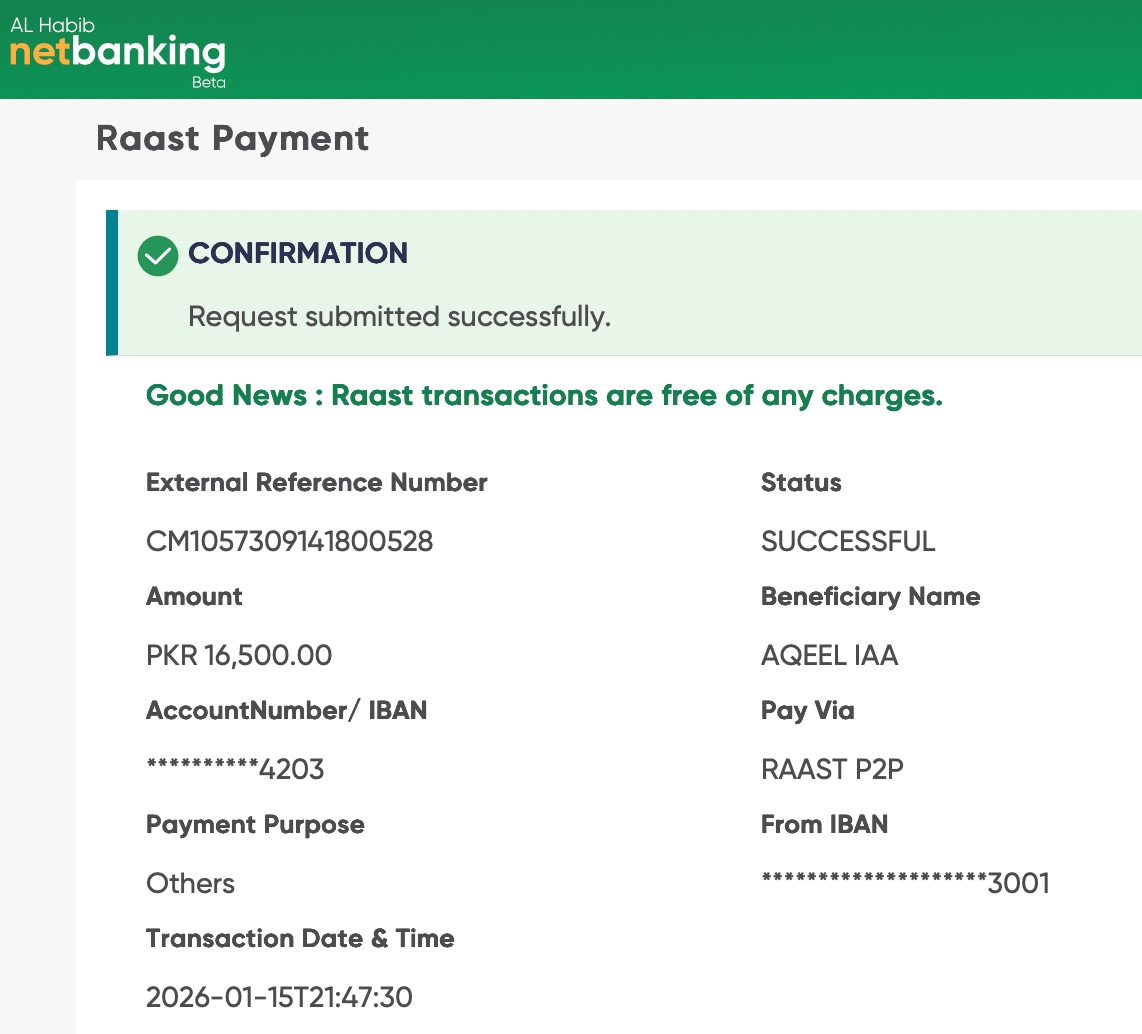Click the 'Others' payment purpose value
The height and width of the screenshot is (1034, 1142).
(190, 884)
